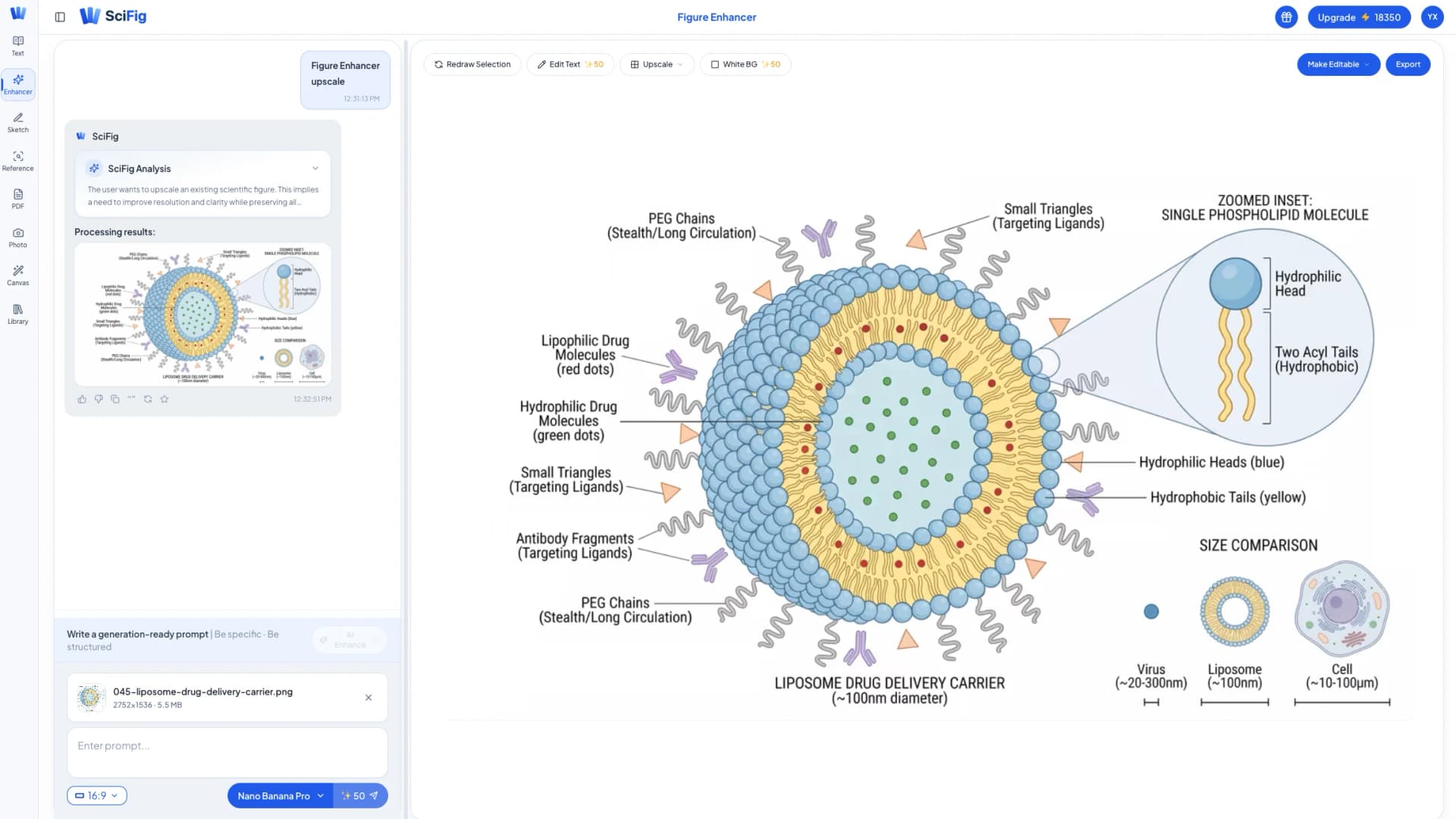Image resolution: width=1456 pixels, height=819 pixels.
Task: Toggle the sidebar panel collapse icon
Action: click(60, 17)
